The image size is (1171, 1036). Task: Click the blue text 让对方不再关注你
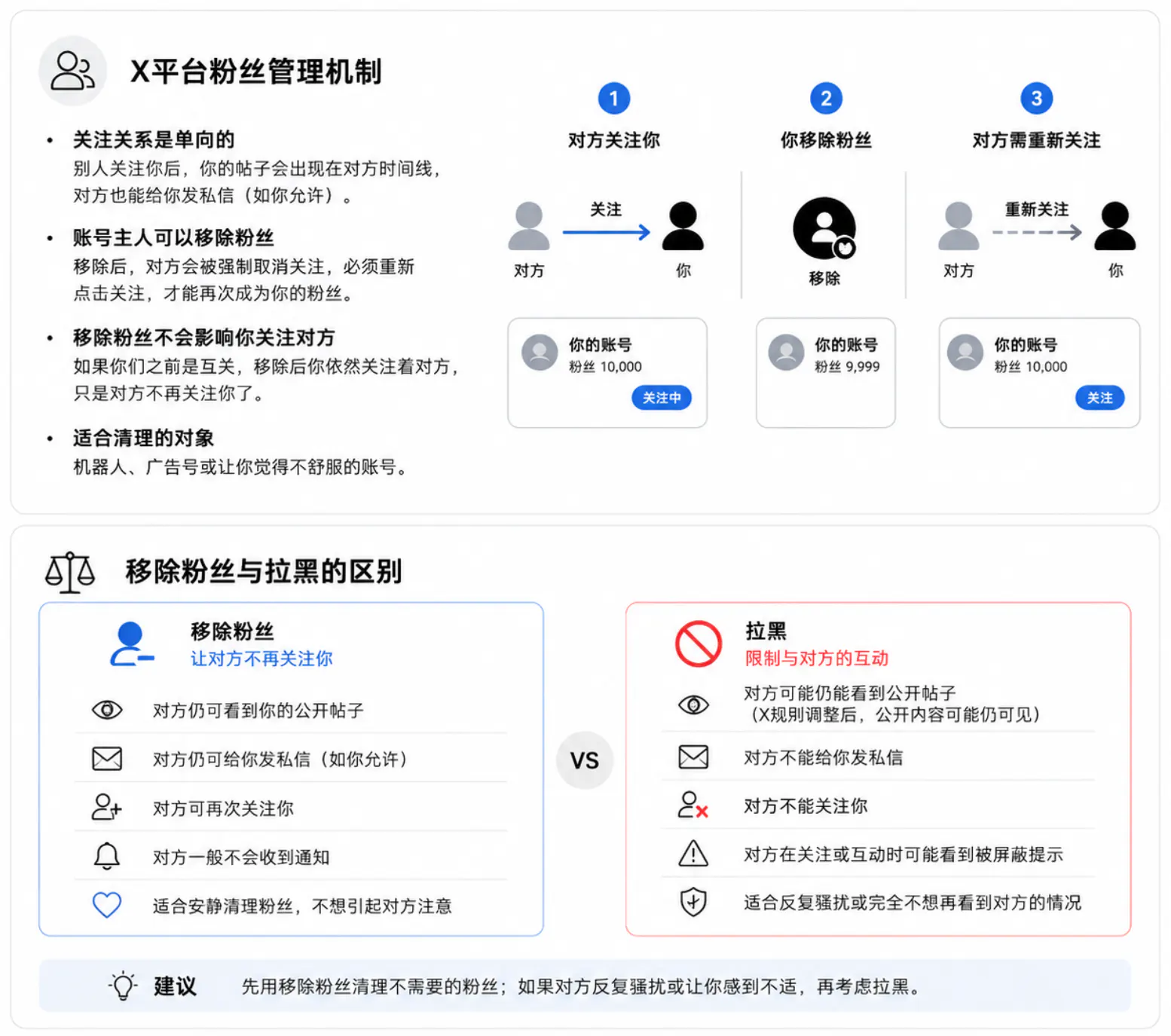point(261,659)
